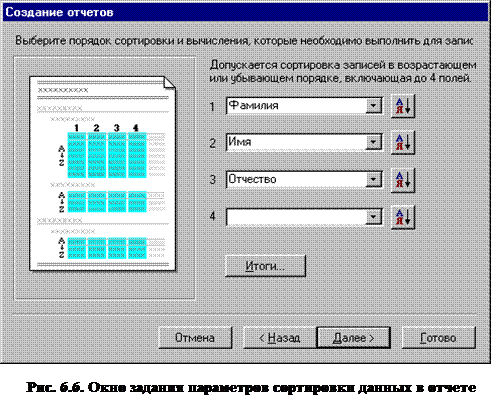Click the Создание отчетов title bar
Image resolution: width=500 pixels, height=408 pixels.
pos(245,12)
